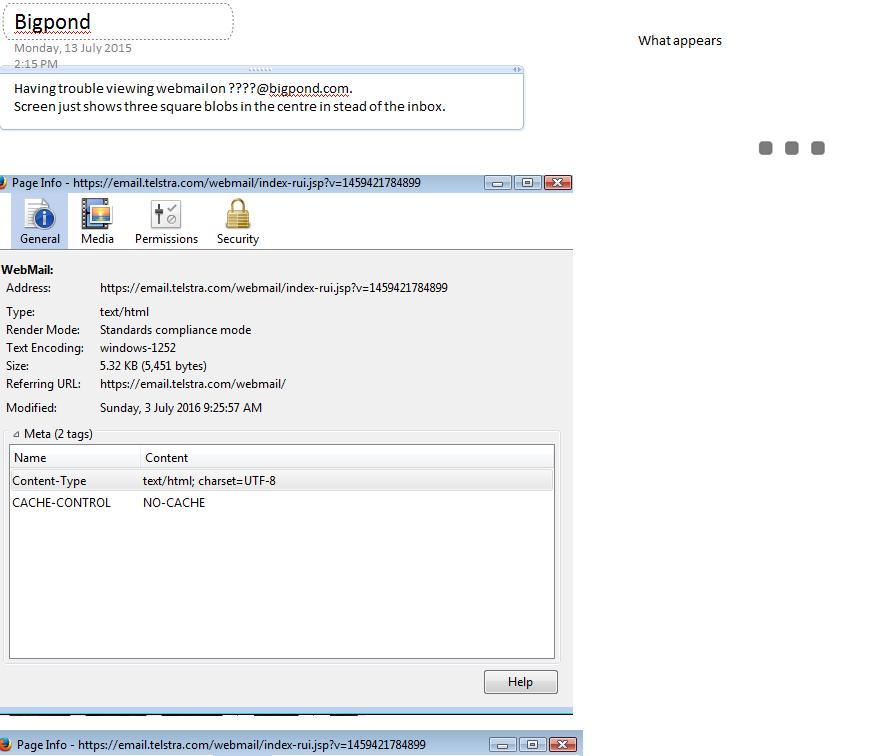Click the note text about webmail trouble
The height and width of the screenshot is (756, 885).
point(230,98)
